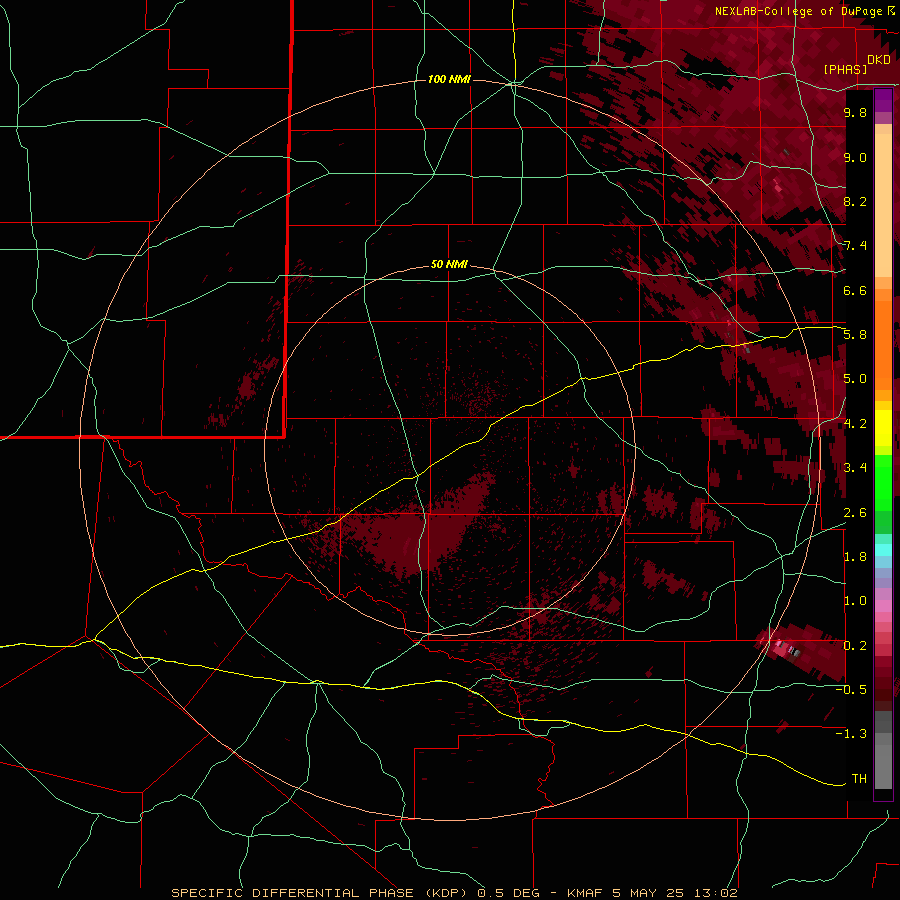
Task: Click the 5.8 value on the scale
Action: (x=855, y=335)
